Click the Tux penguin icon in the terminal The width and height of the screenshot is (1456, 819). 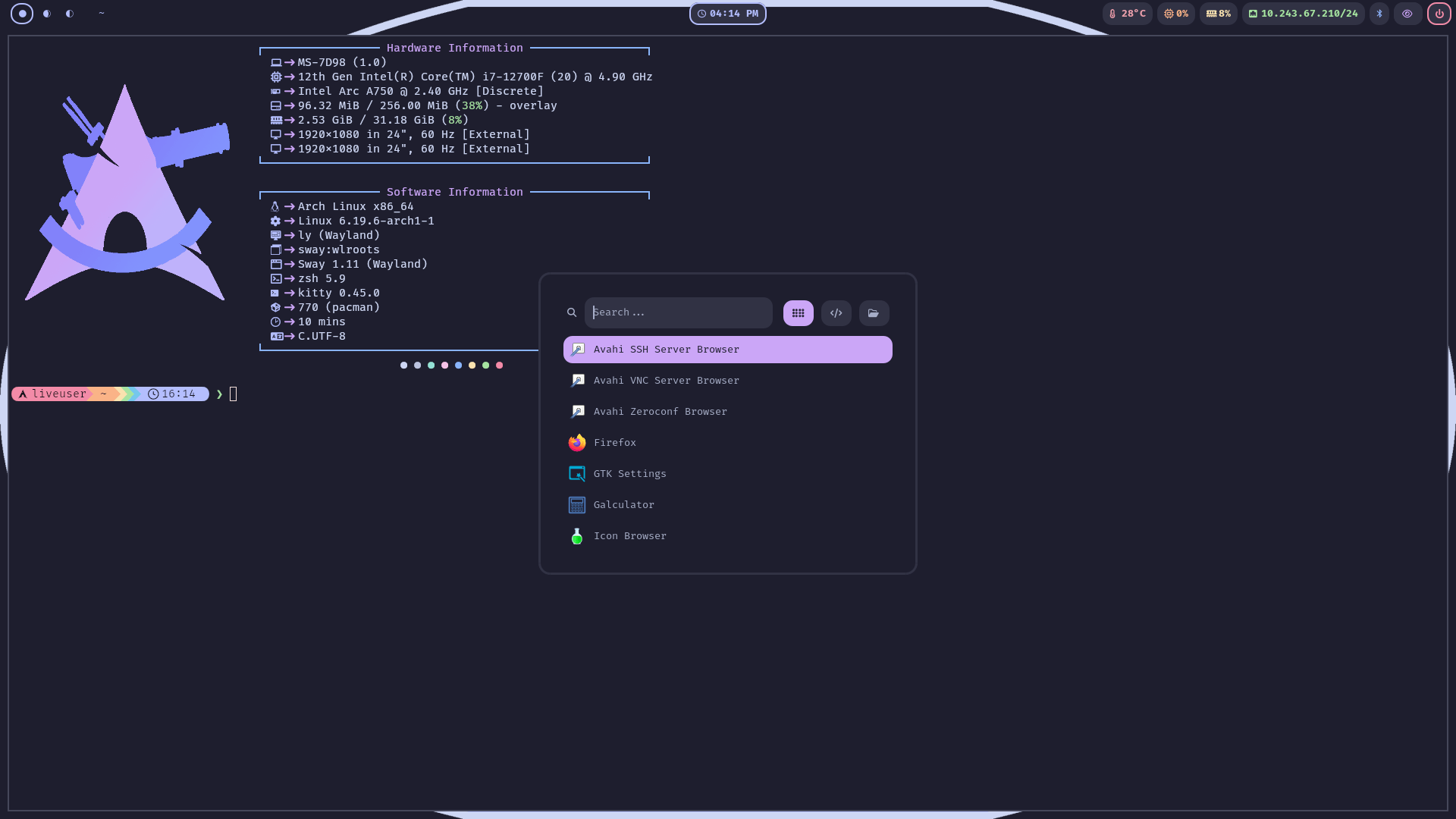point(275,207)
